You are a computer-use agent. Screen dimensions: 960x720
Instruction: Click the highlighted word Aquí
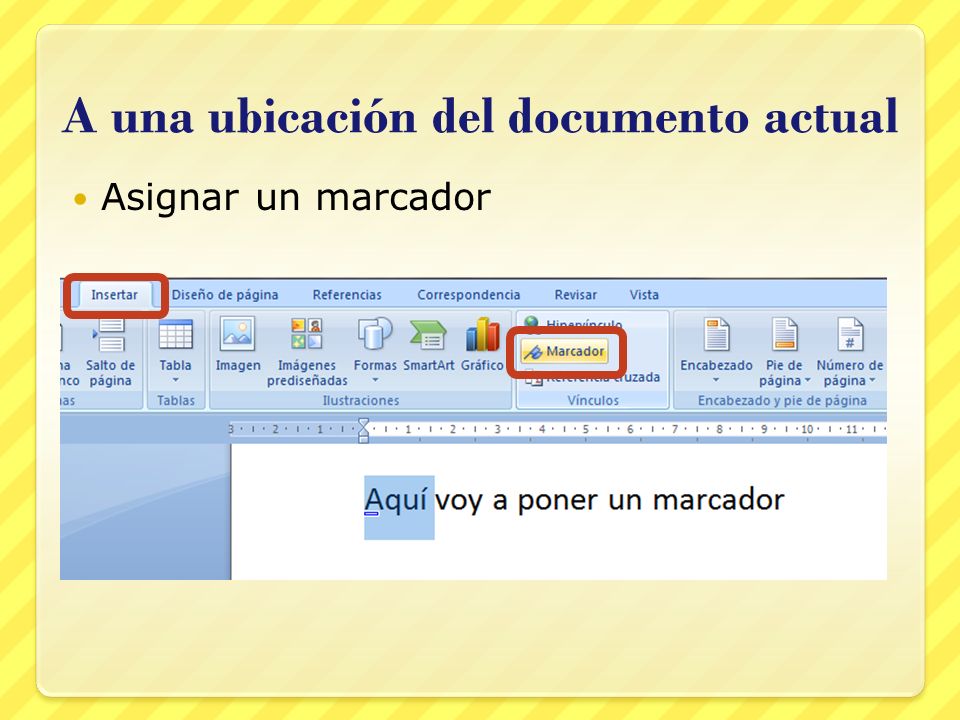(x=396, y=501)
